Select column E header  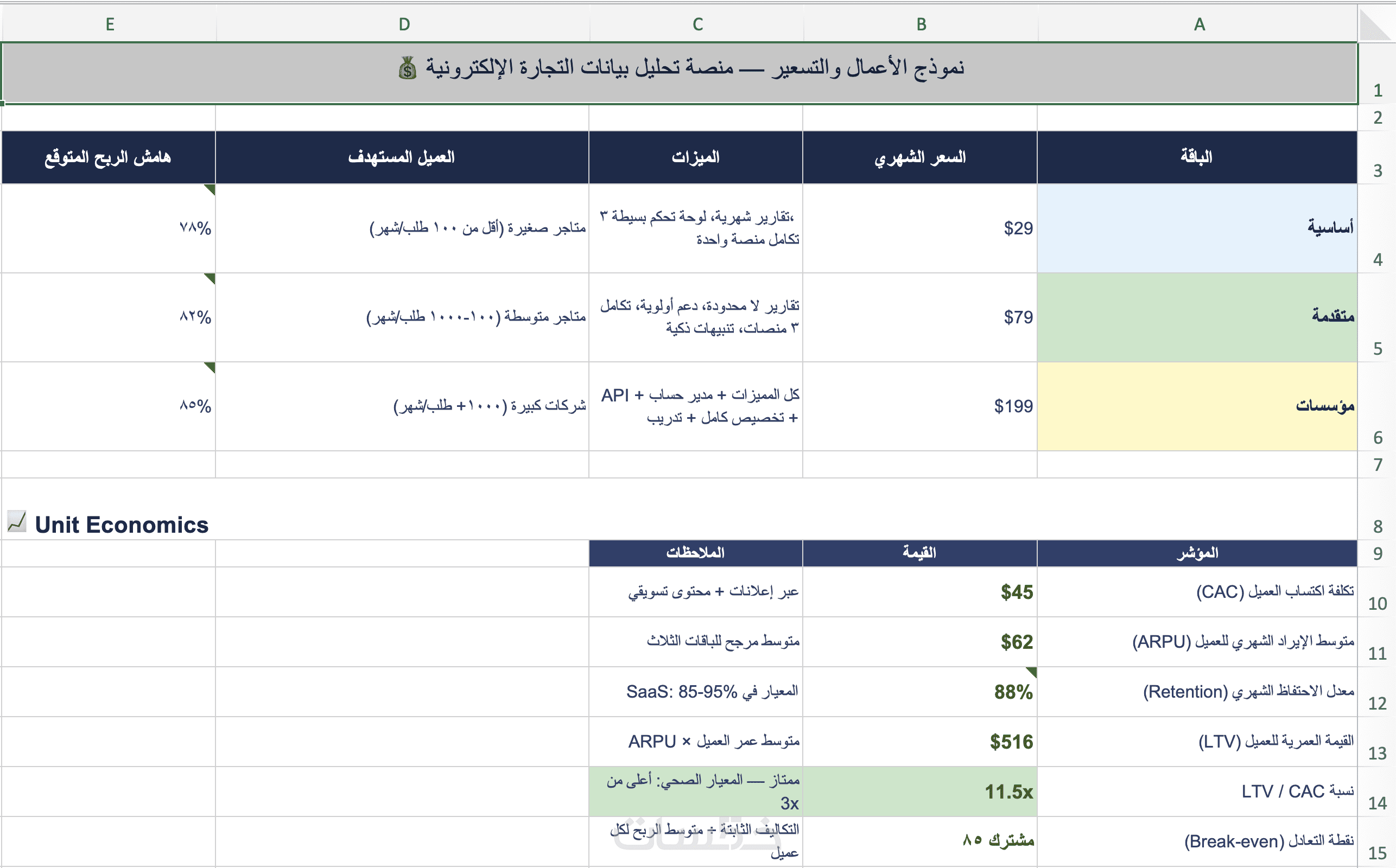(x=110, y=24)
